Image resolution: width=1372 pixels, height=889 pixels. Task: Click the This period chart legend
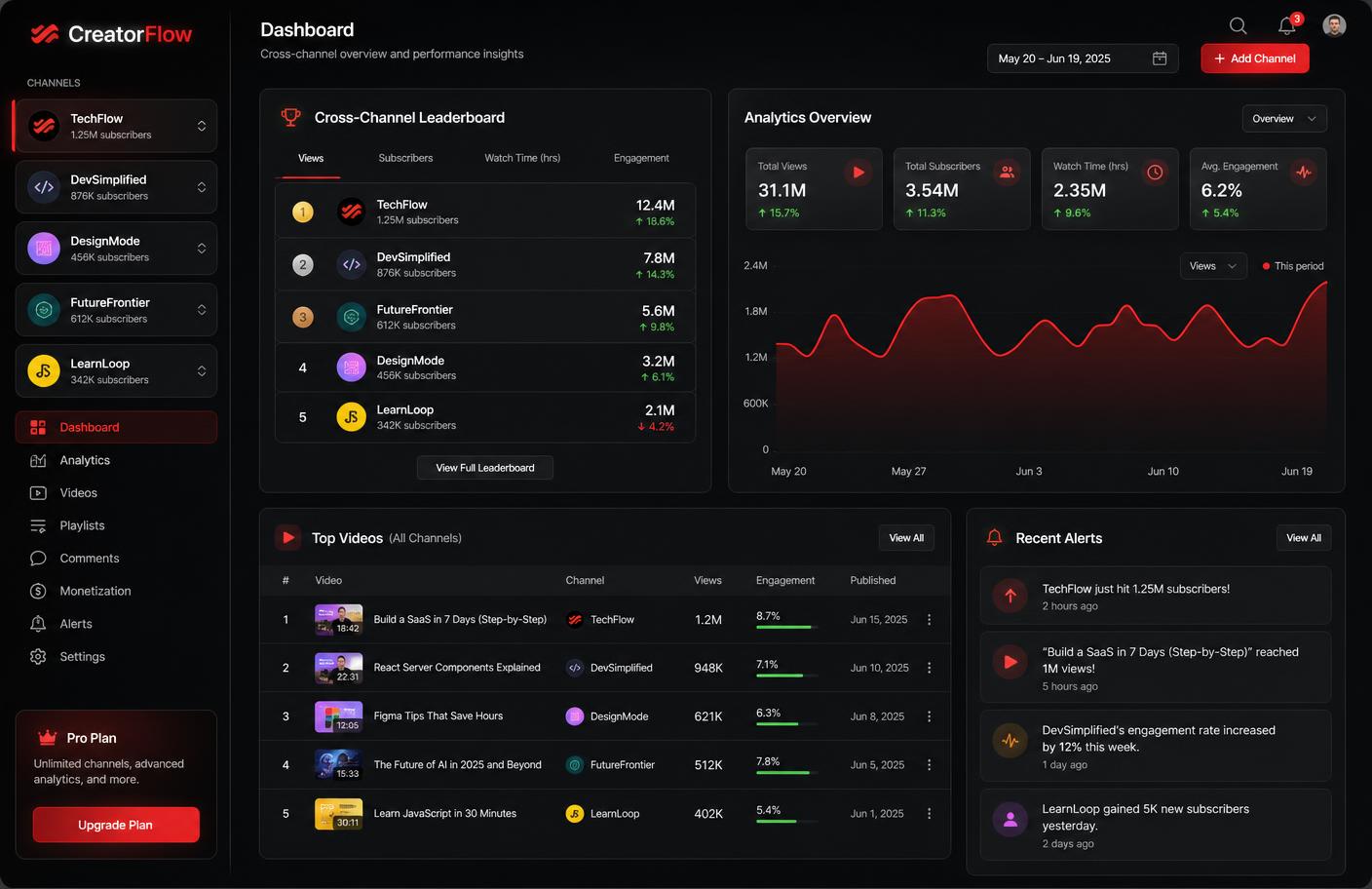click(x=1293, y=266)
